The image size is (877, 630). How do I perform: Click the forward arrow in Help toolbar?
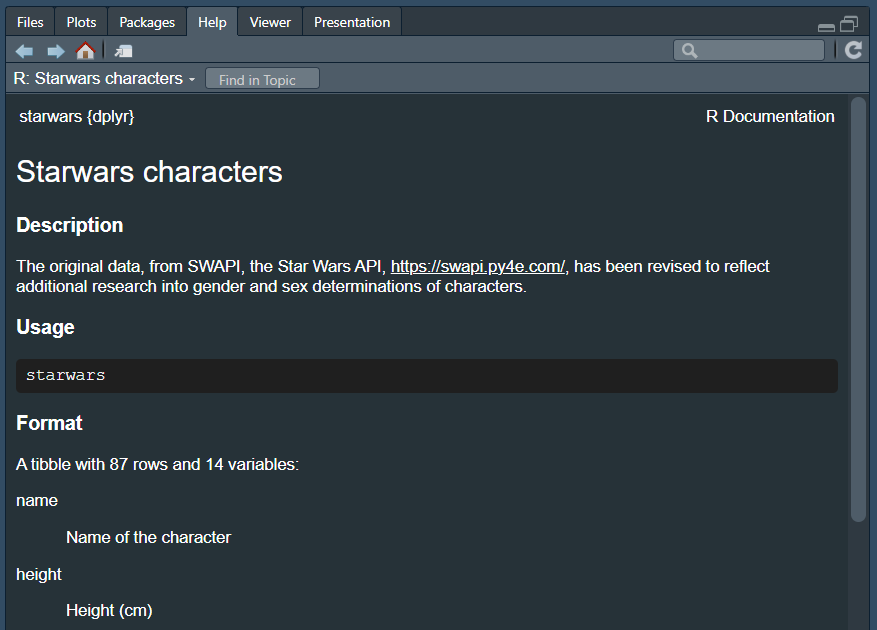point(56,51)
